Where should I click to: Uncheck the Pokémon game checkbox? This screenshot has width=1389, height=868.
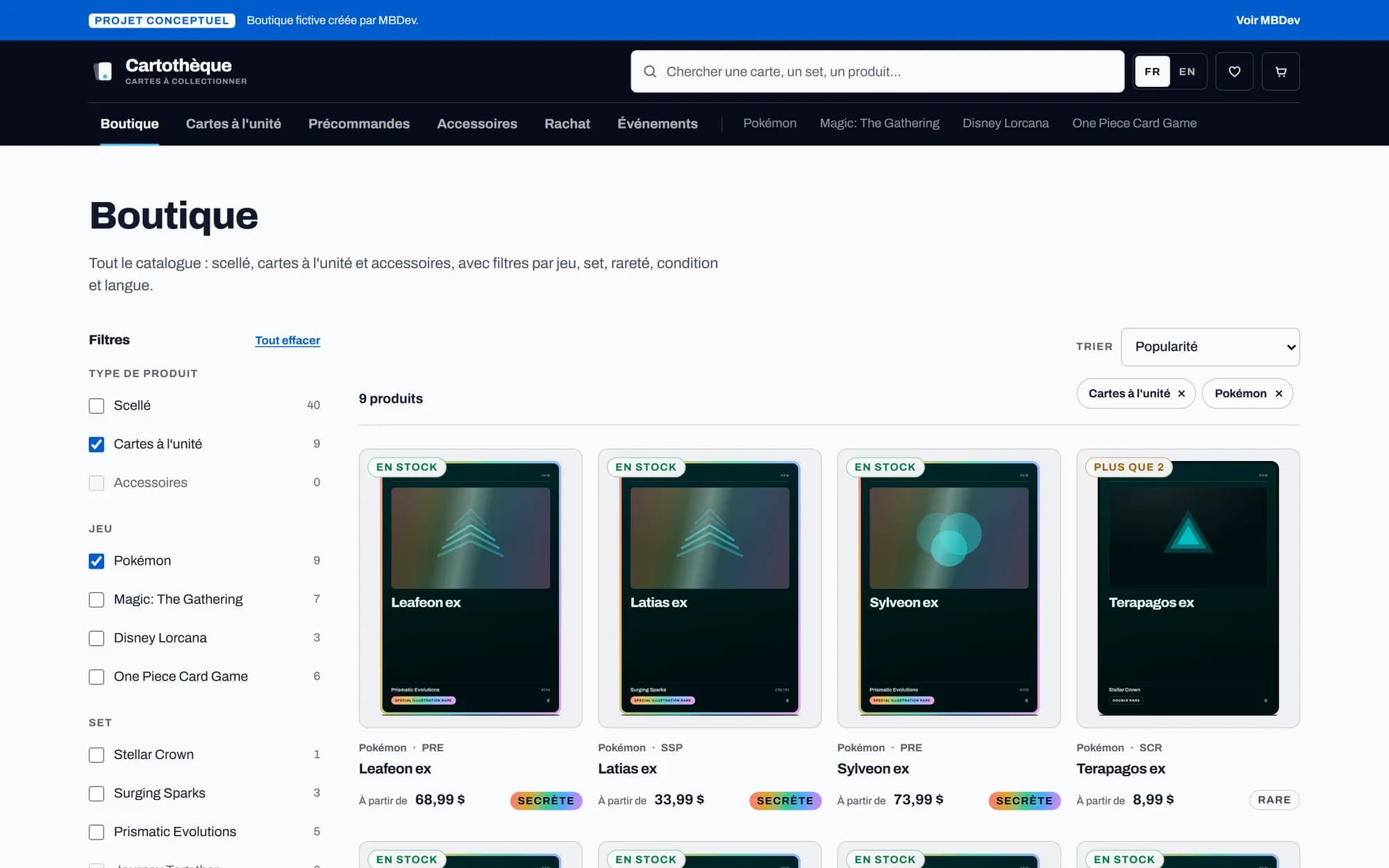(x=97, y=561)
